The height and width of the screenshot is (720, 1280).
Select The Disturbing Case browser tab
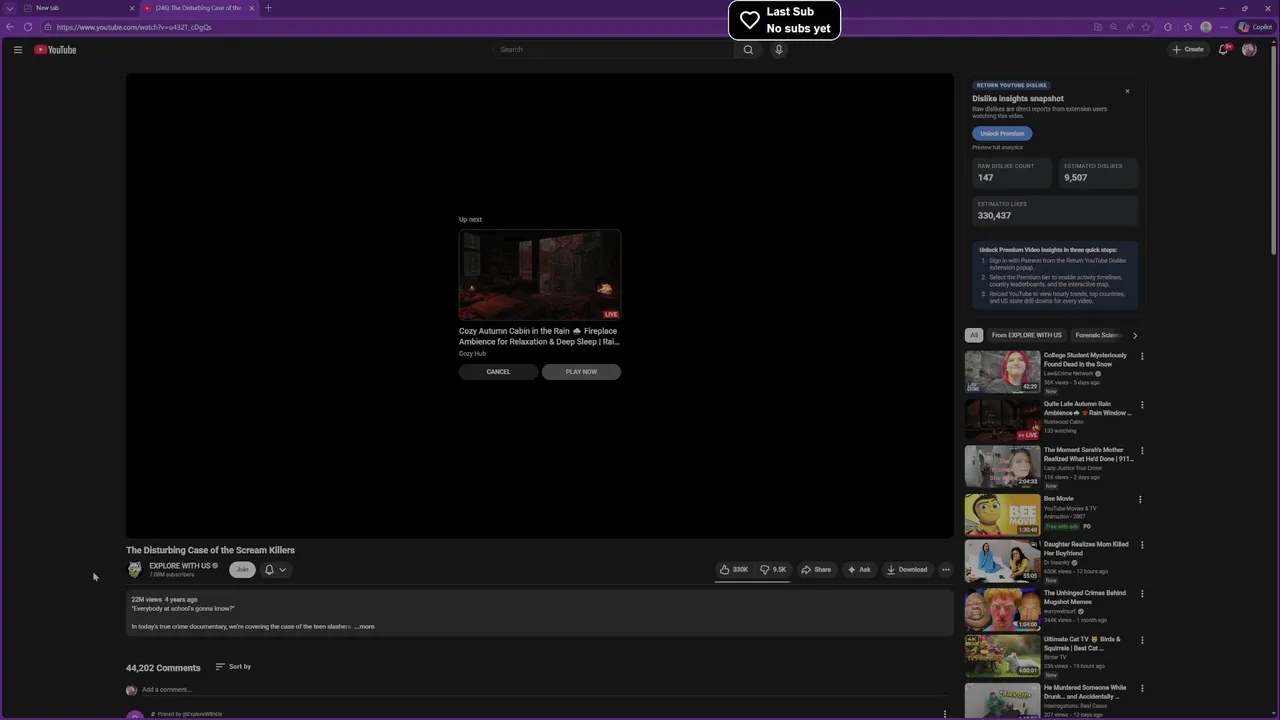(x=198, y=8)
